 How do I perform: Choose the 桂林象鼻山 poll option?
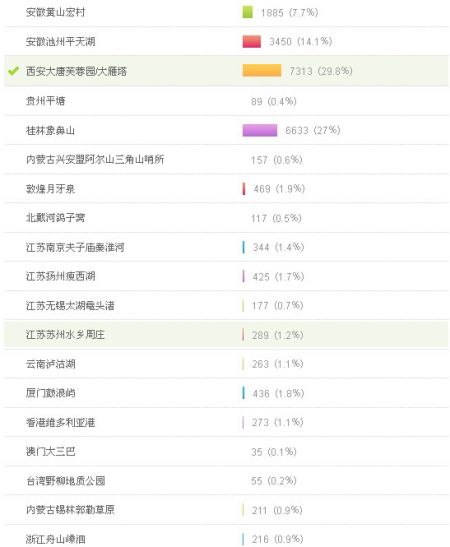coord(226,130)
